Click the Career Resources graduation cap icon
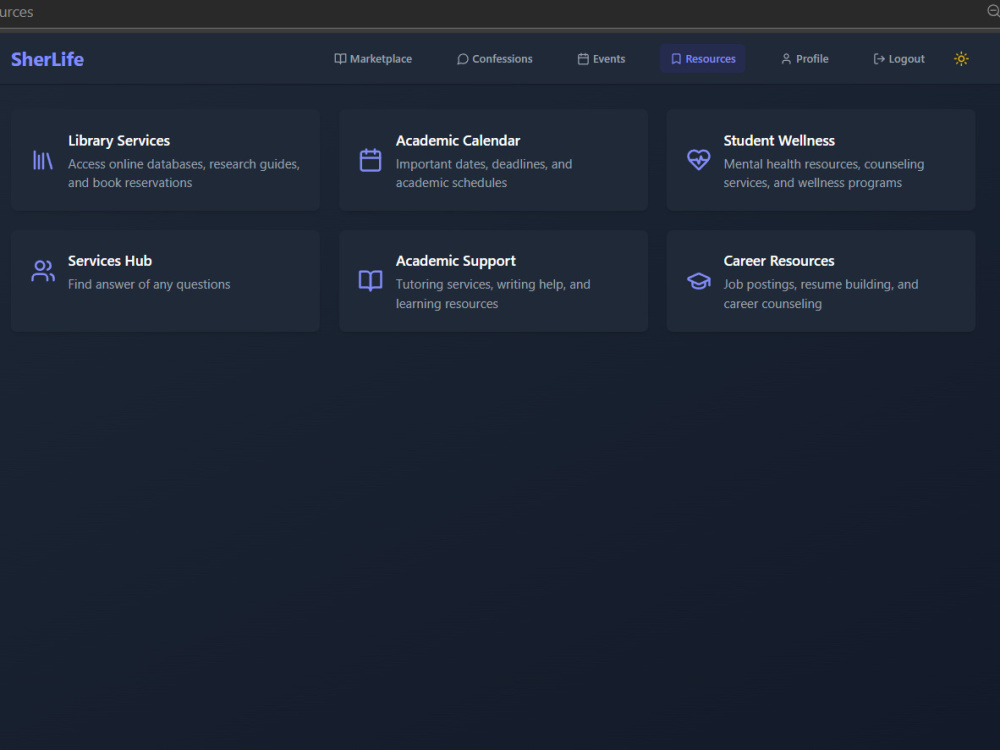Viewport: 1000px width, 750px height. (698, 281)
